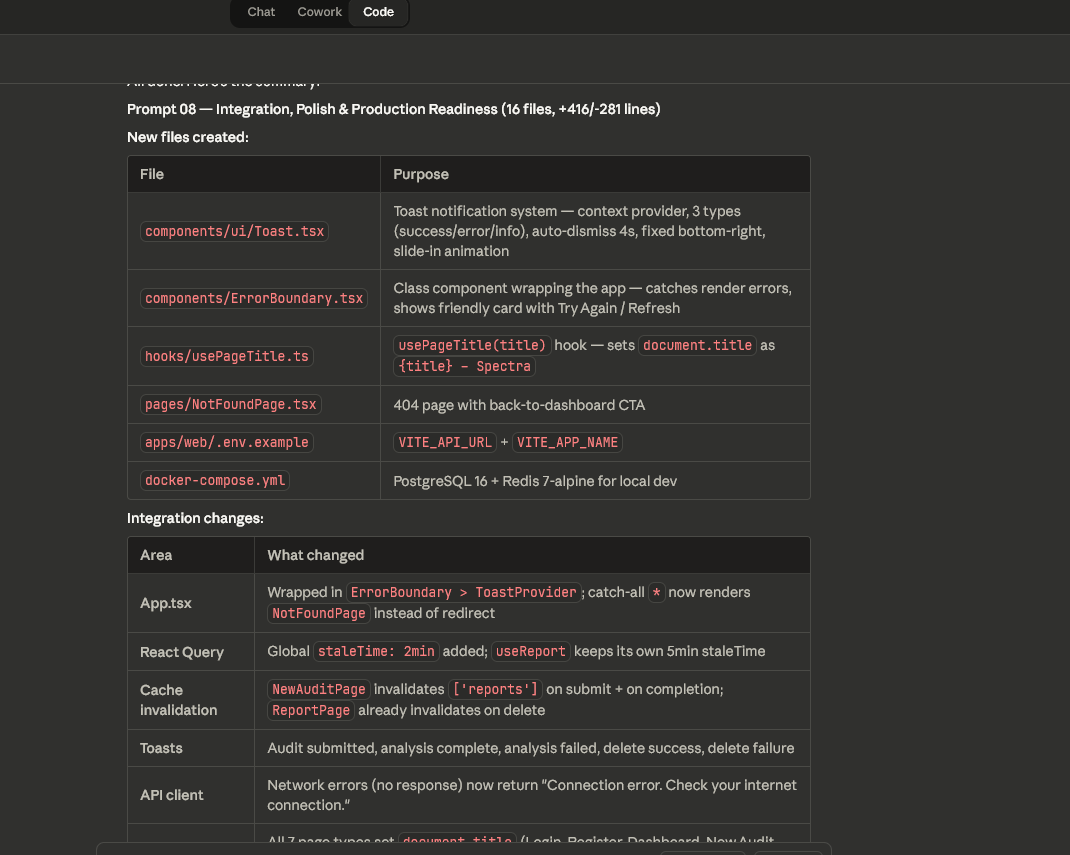Screen dimensions: 1070x855
Task: Click the usePageTitle(title) code snippet
Action: (x=472, y=345)
